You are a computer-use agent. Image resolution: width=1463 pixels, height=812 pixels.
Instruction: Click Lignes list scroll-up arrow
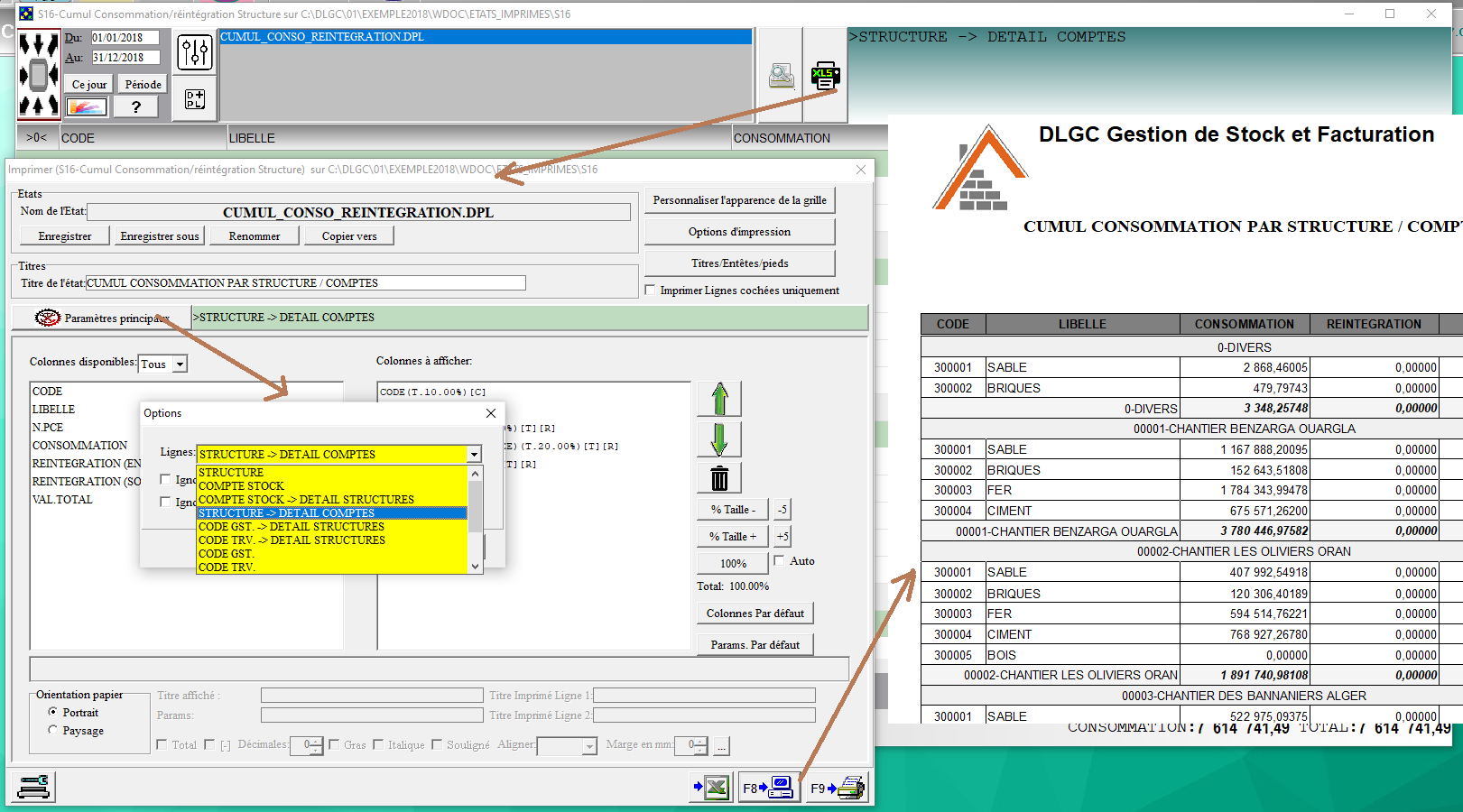click(475, 473)
